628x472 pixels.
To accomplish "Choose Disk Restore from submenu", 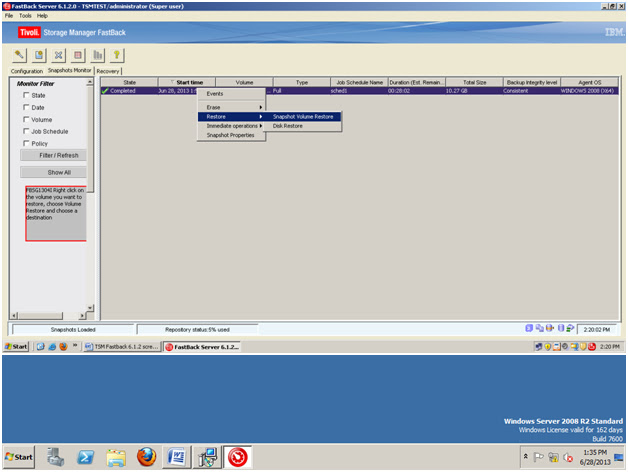I will tap(302, 126).
